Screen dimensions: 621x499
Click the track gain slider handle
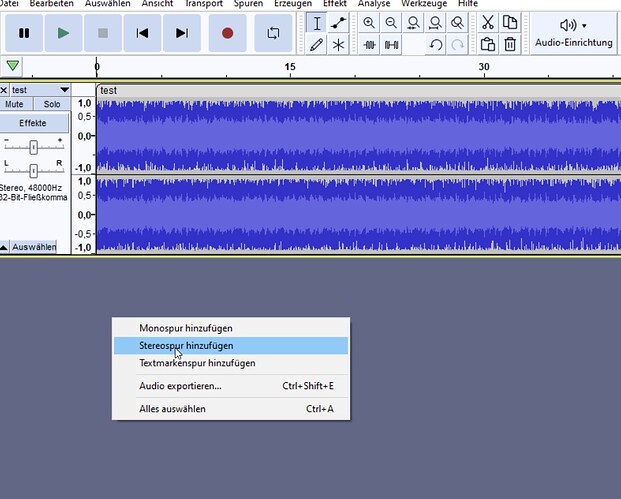point(34,147)
